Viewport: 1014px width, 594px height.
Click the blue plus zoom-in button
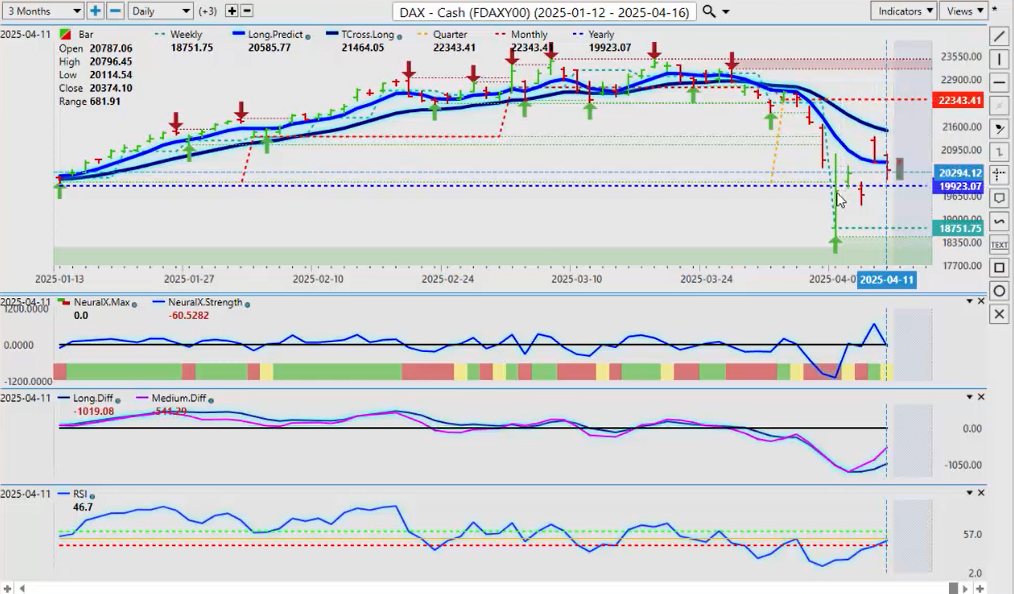pos(95,11)
